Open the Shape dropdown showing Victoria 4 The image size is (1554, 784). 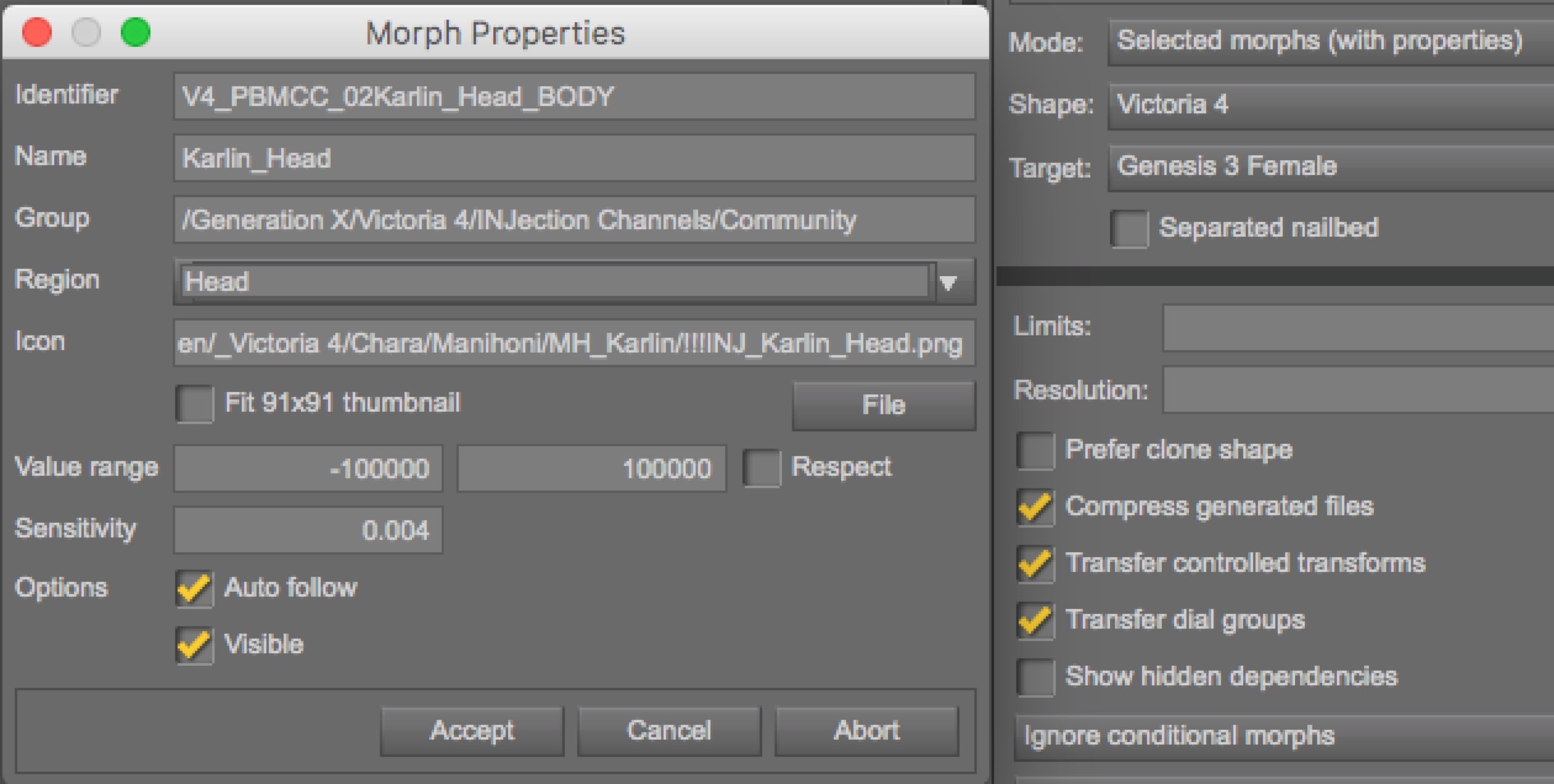1330,105
